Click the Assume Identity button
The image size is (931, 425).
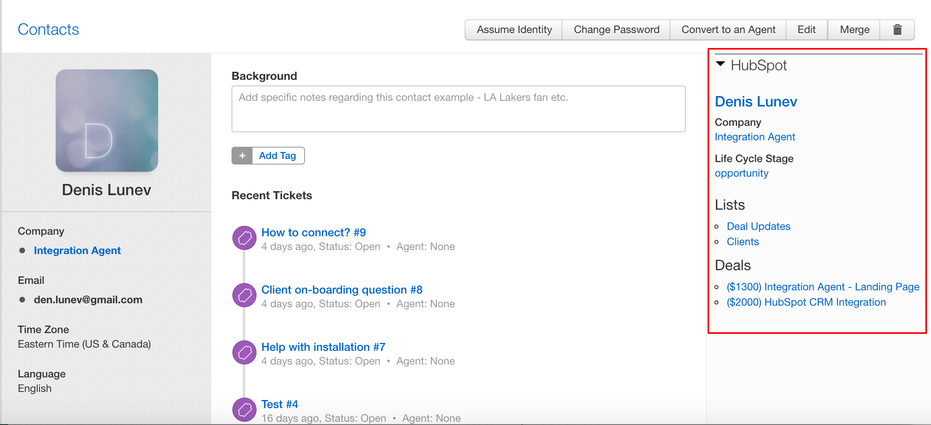click(x=514, y=30)
